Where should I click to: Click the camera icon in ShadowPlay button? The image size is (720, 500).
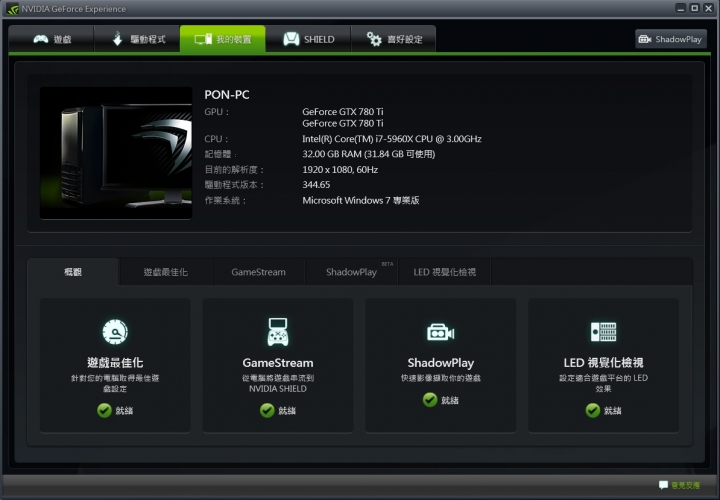point(645,39)
